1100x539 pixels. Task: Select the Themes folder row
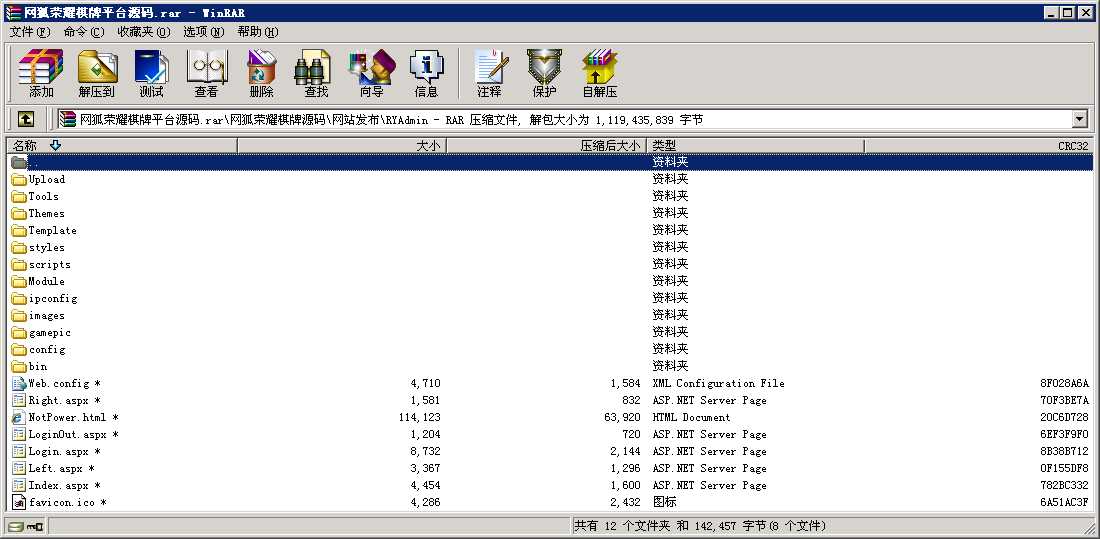(x=550, y=213)
